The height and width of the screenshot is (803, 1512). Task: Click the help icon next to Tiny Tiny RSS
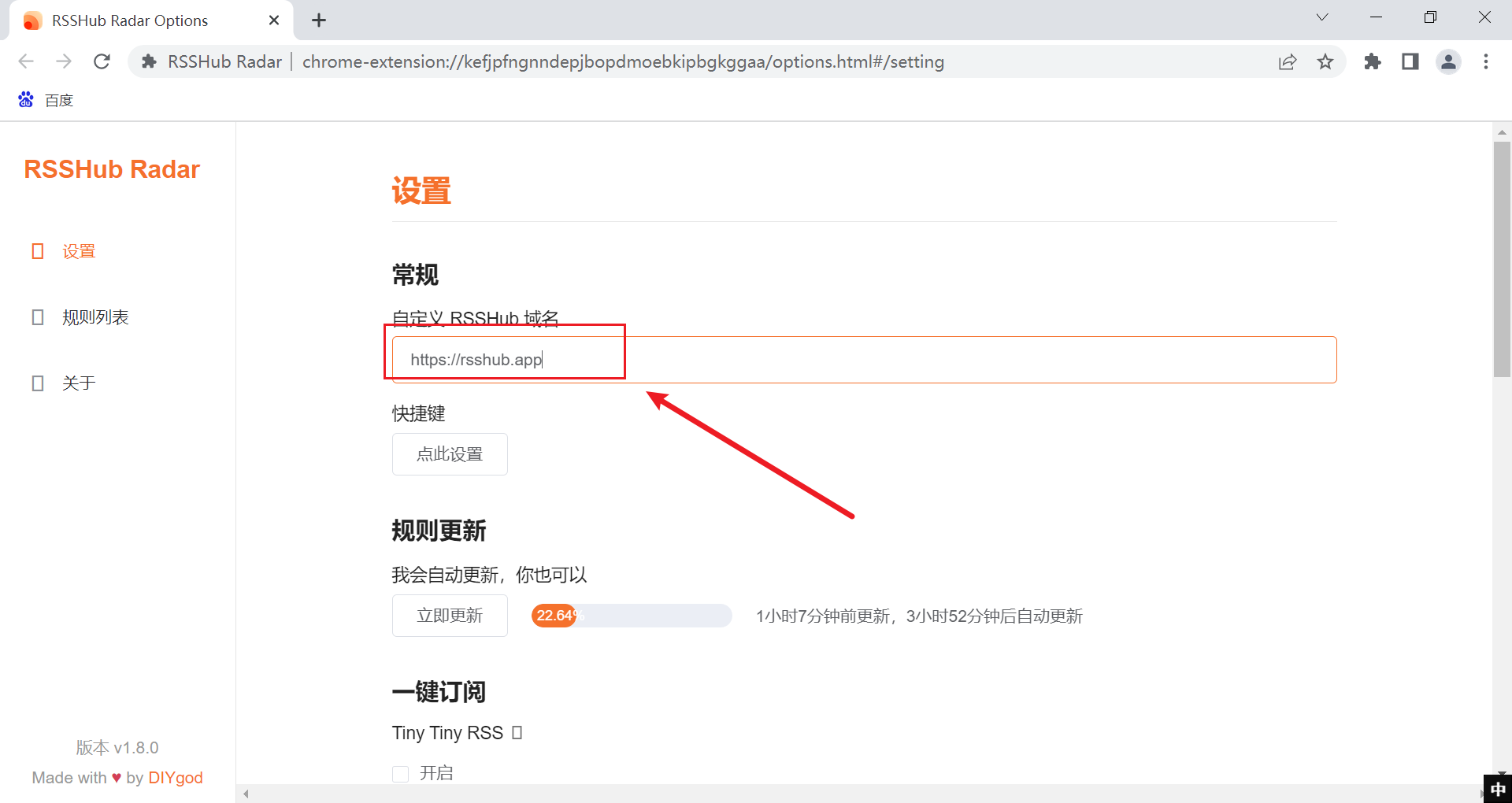517,733
